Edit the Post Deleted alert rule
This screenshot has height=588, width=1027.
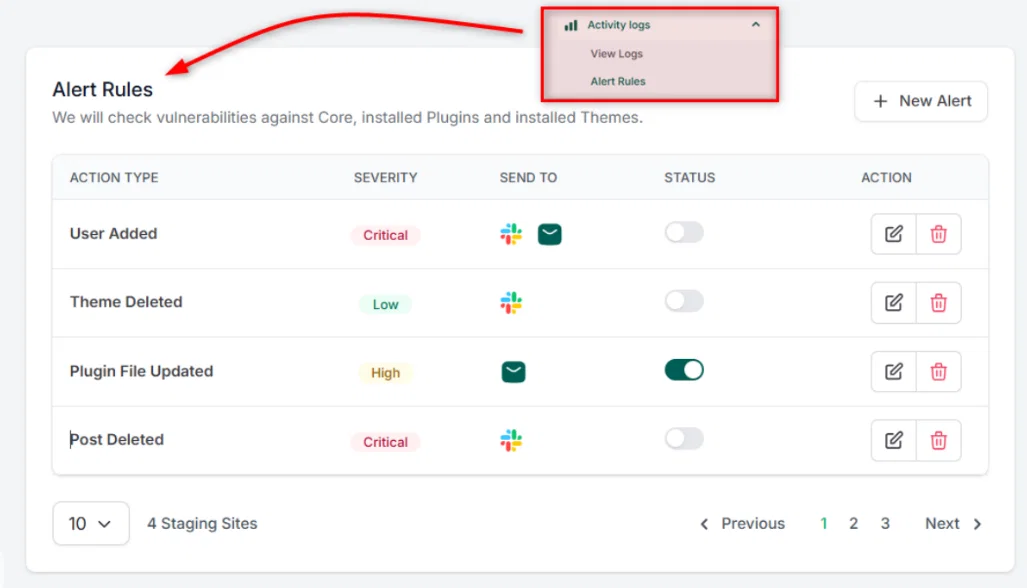893,440
